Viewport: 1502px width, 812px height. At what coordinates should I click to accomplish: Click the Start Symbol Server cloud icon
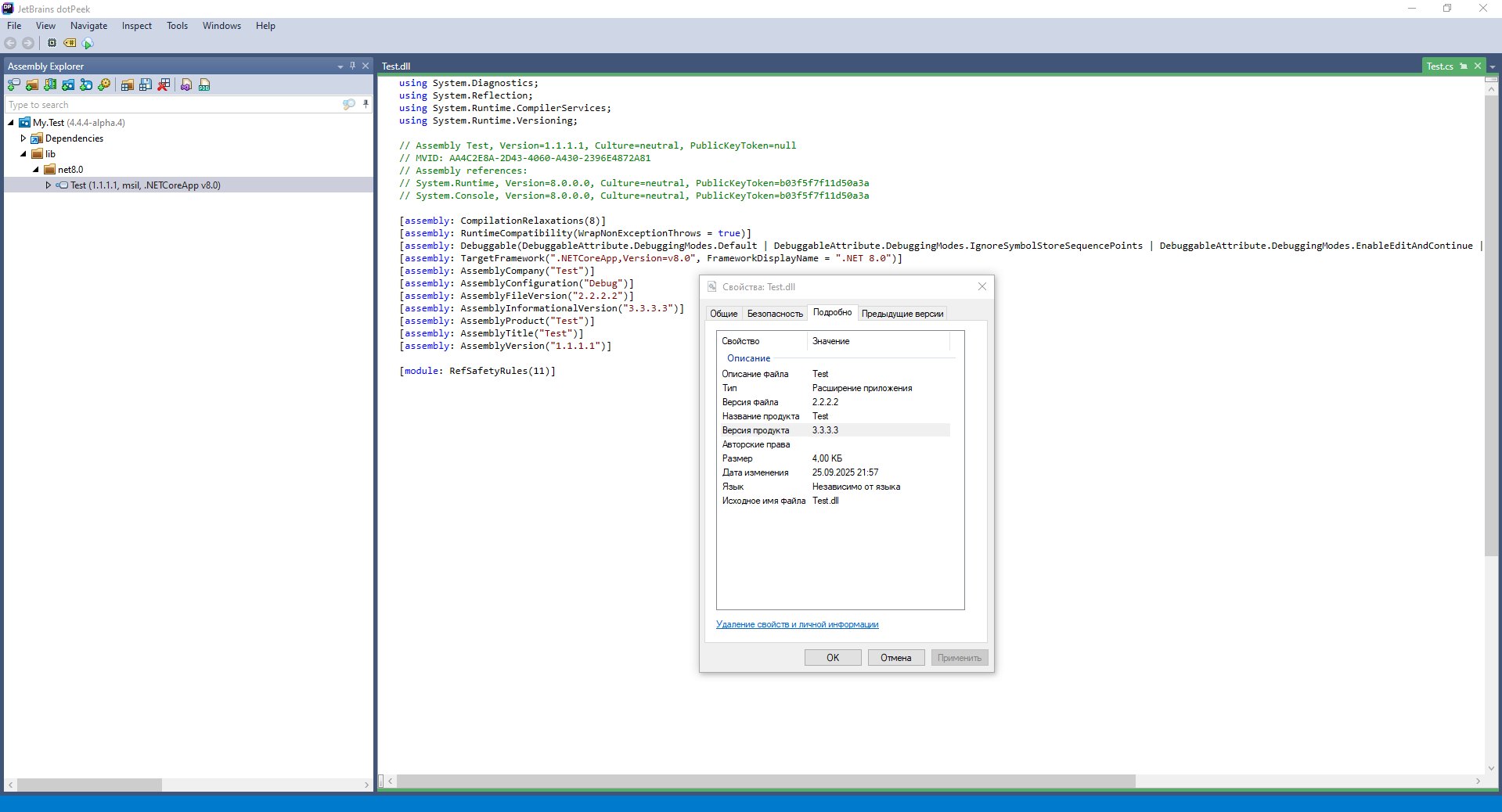tap(88, 43)
